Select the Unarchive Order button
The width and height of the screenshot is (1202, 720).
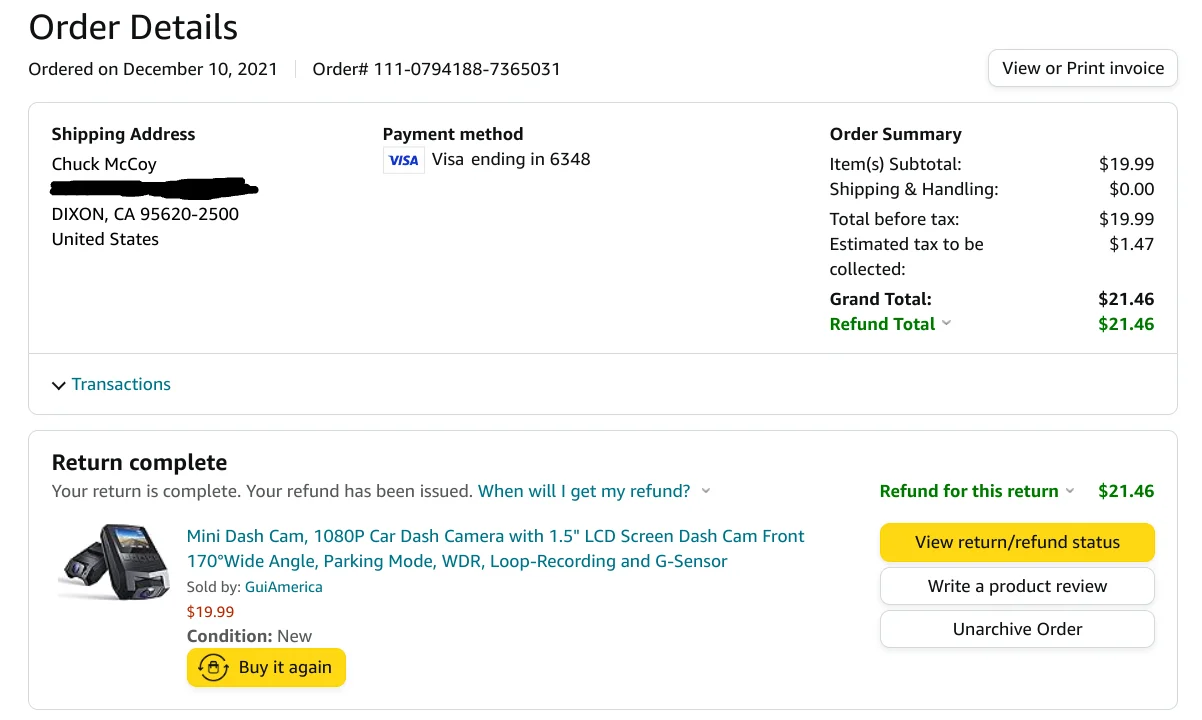pyautogui.click(x=1017, y=629)
